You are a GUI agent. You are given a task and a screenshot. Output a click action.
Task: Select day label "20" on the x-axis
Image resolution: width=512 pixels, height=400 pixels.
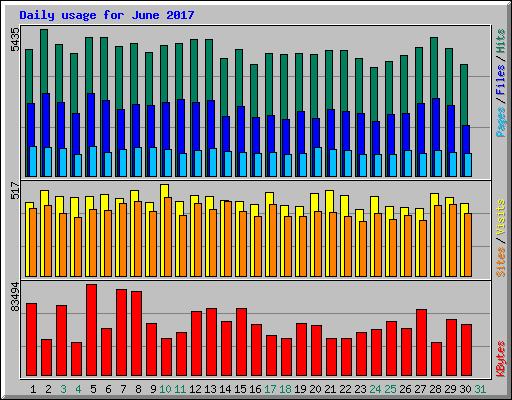[x=315, y=389]
